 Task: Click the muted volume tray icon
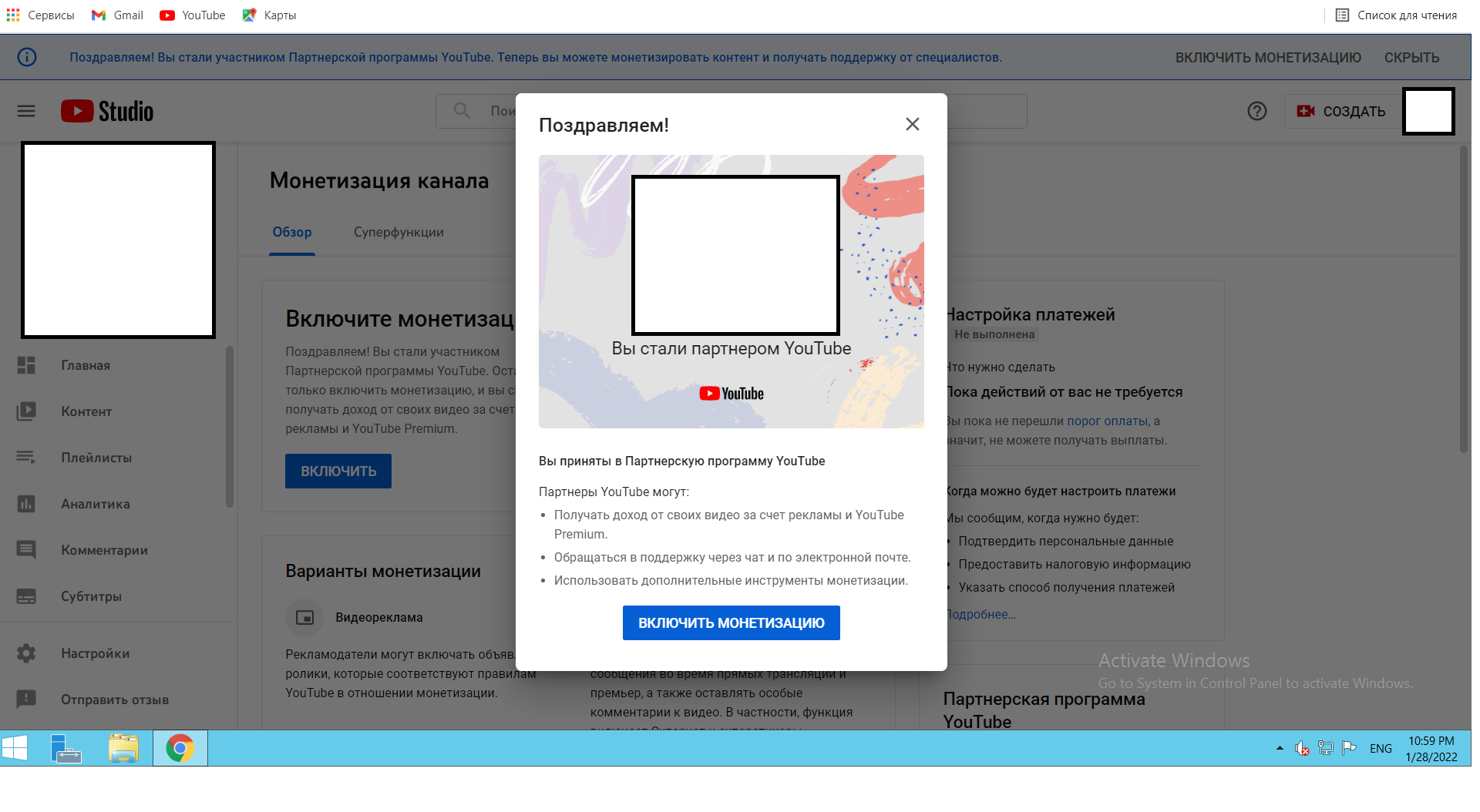[1303, 748]
